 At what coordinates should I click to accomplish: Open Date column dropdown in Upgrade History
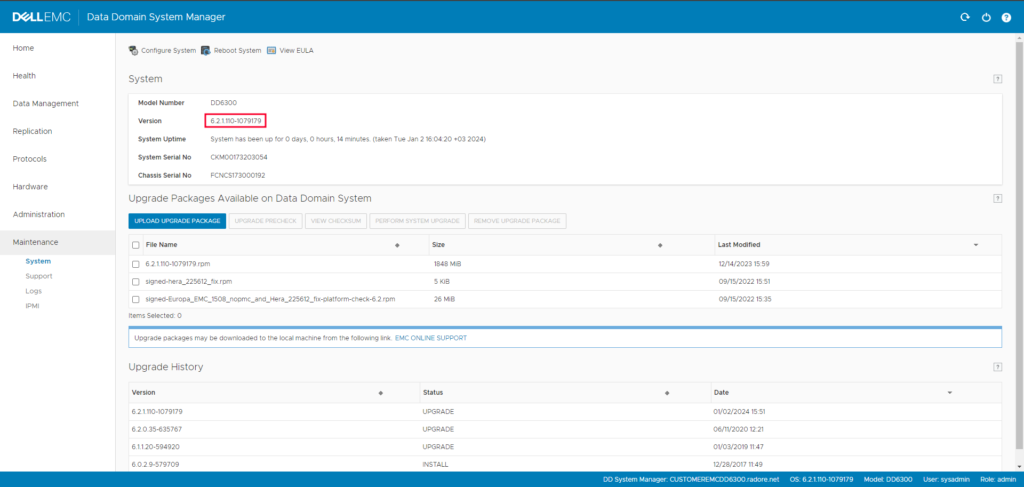[950, 393]
